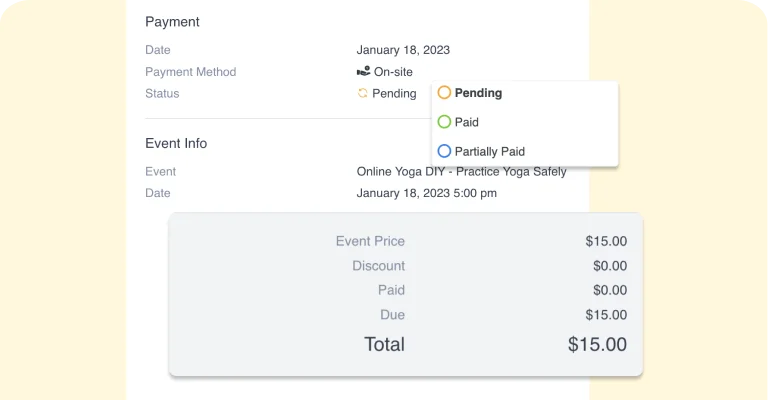Image resolution: width=768 pixels, height=400 pixels.
Task: Click the Online Yoga DIY event name
Action: 461,171
